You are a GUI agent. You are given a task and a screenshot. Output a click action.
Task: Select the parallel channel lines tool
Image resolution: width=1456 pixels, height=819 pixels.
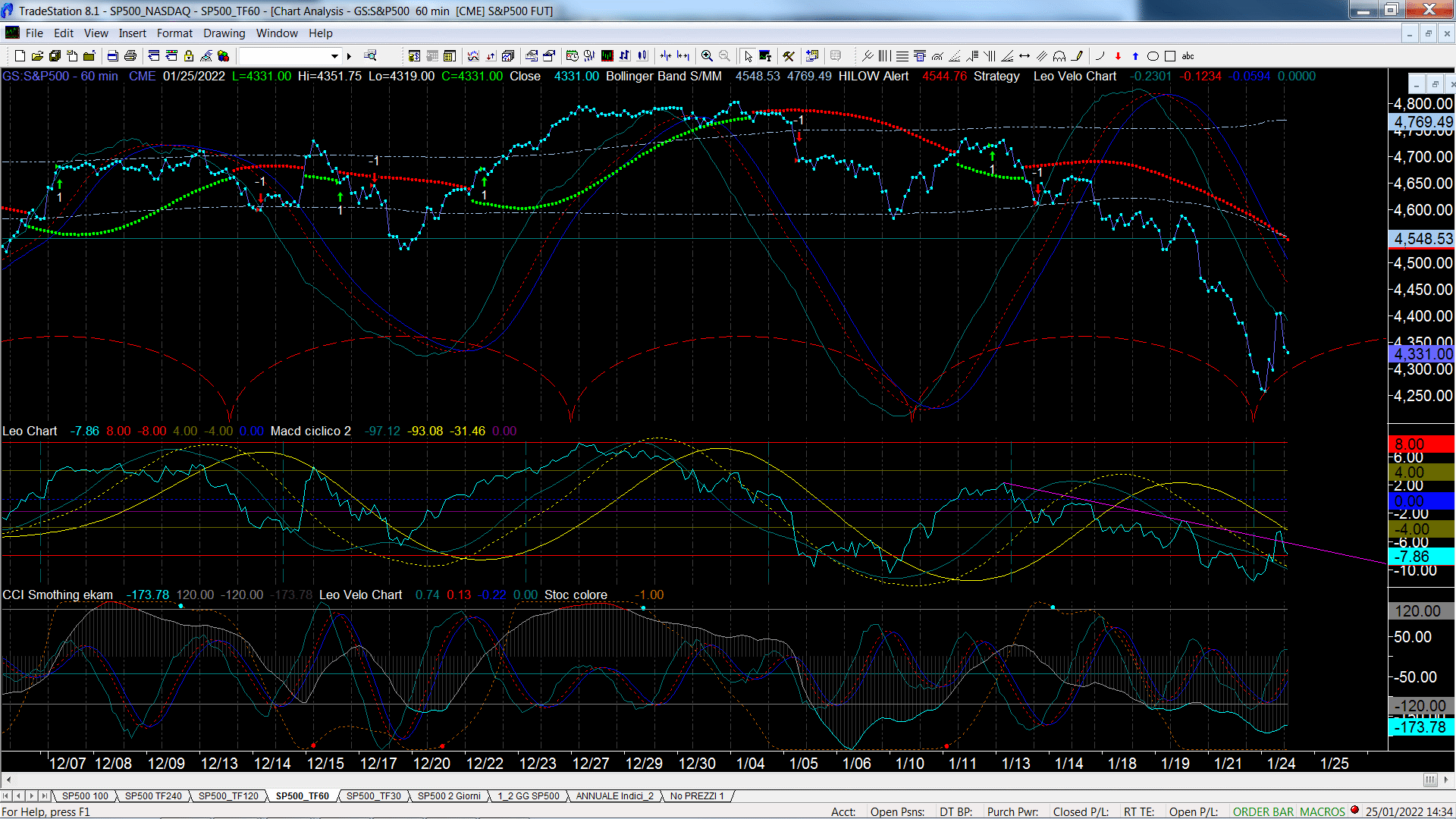click(x=1042, y=56)
